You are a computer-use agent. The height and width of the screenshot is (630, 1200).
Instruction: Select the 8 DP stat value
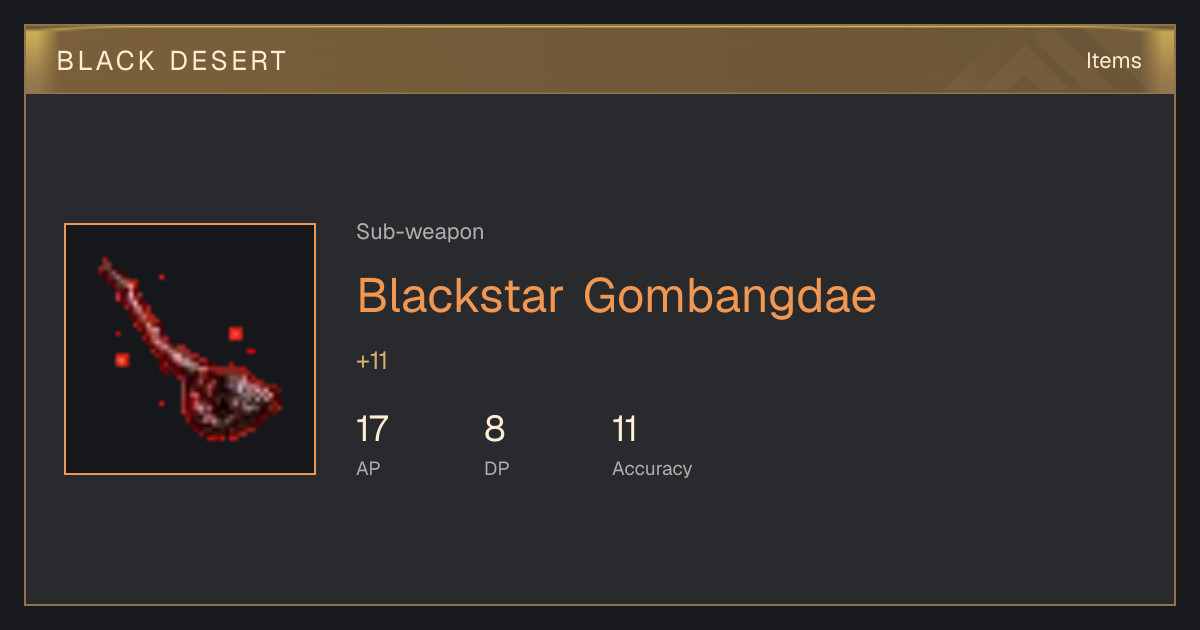click(495, 429)
